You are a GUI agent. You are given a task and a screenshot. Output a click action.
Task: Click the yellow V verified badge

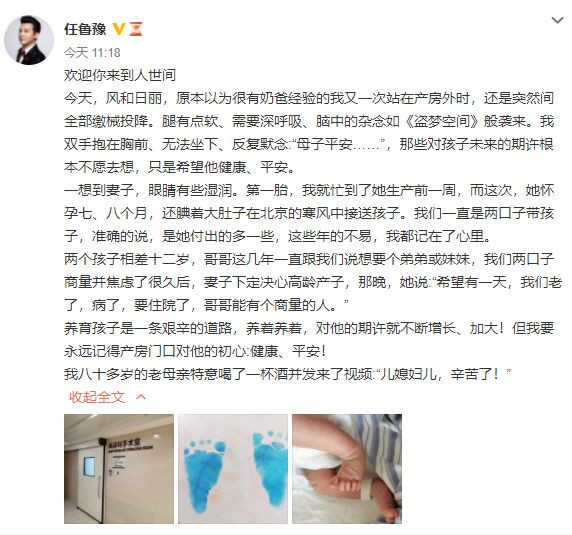tap(119, 29)
